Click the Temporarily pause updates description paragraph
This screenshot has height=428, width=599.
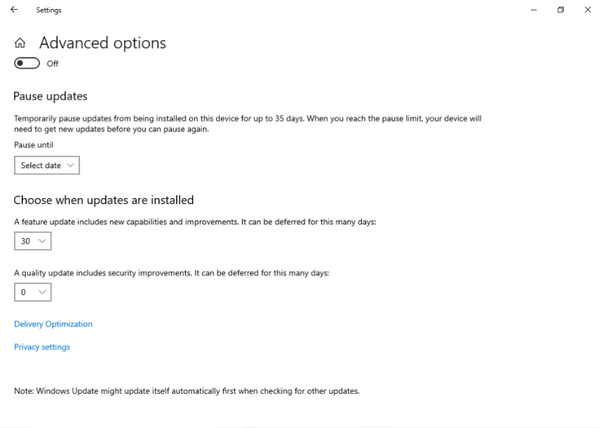[x=248, y=124]
